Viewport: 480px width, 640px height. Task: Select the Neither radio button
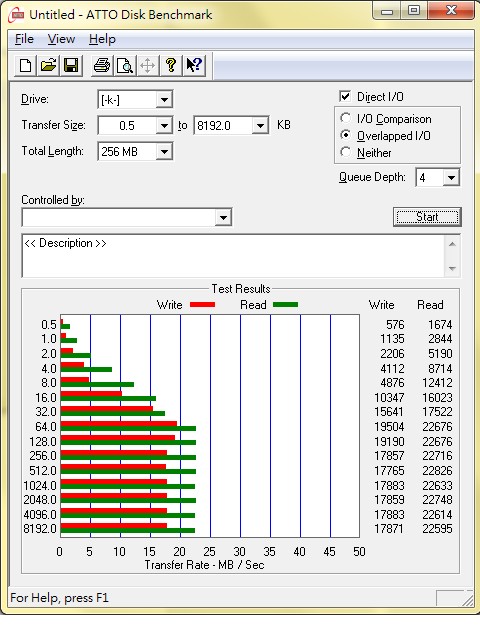[x=345, y=152]
